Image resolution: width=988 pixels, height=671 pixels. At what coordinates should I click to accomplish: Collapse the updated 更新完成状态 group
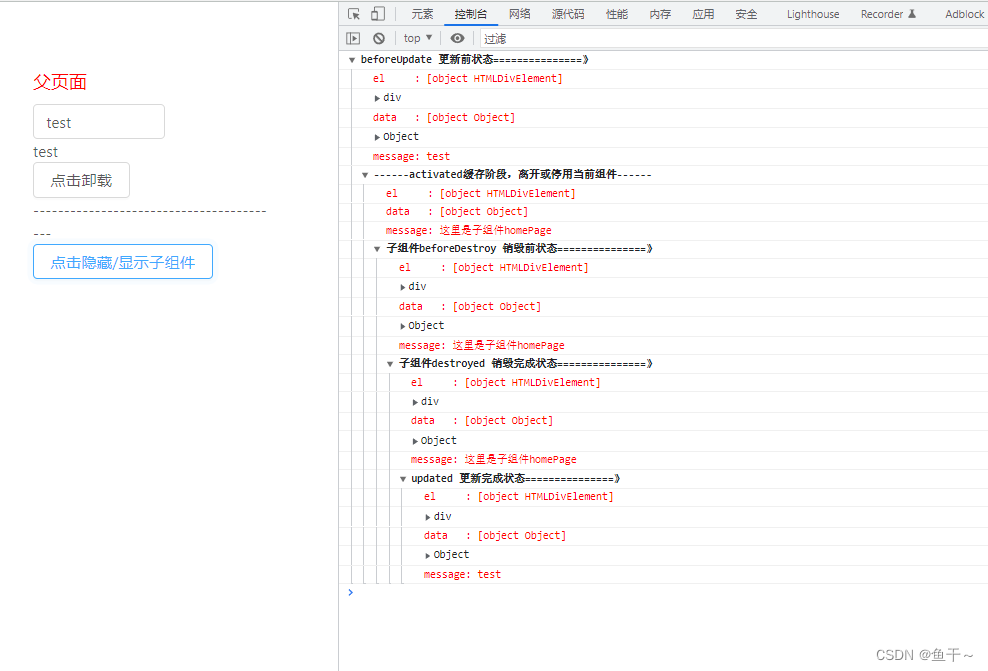[x=403, y=479]
